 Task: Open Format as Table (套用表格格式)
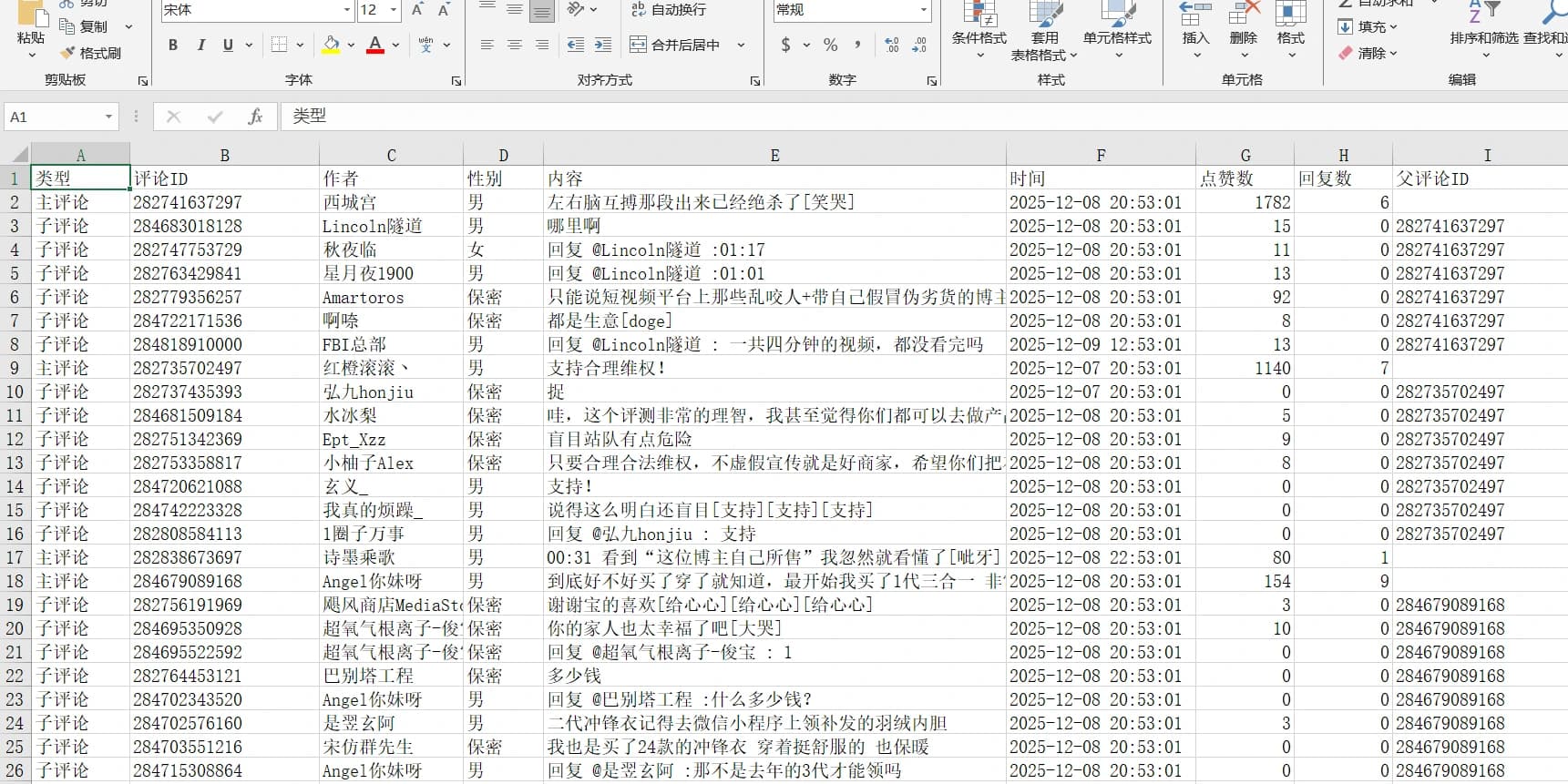point(1044,30)
